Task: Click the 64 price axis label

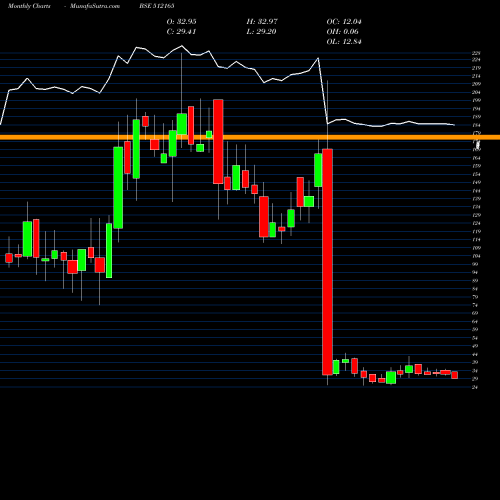Action: click(475, 322)
